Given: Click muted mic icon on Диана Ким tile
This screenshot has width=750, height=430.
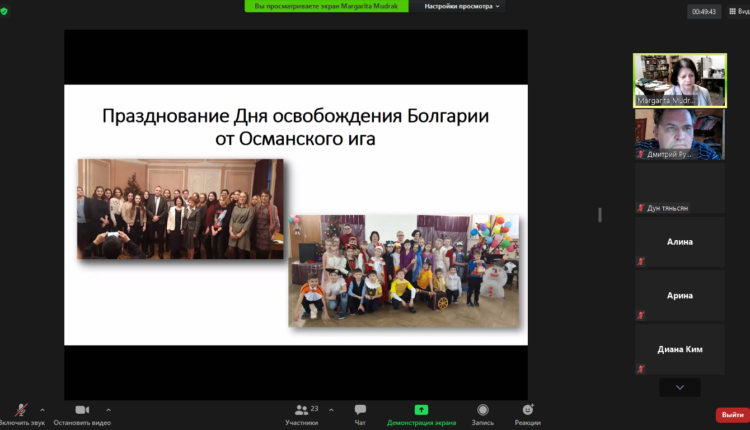Looking at the screenshot, I should click(640, 368).
